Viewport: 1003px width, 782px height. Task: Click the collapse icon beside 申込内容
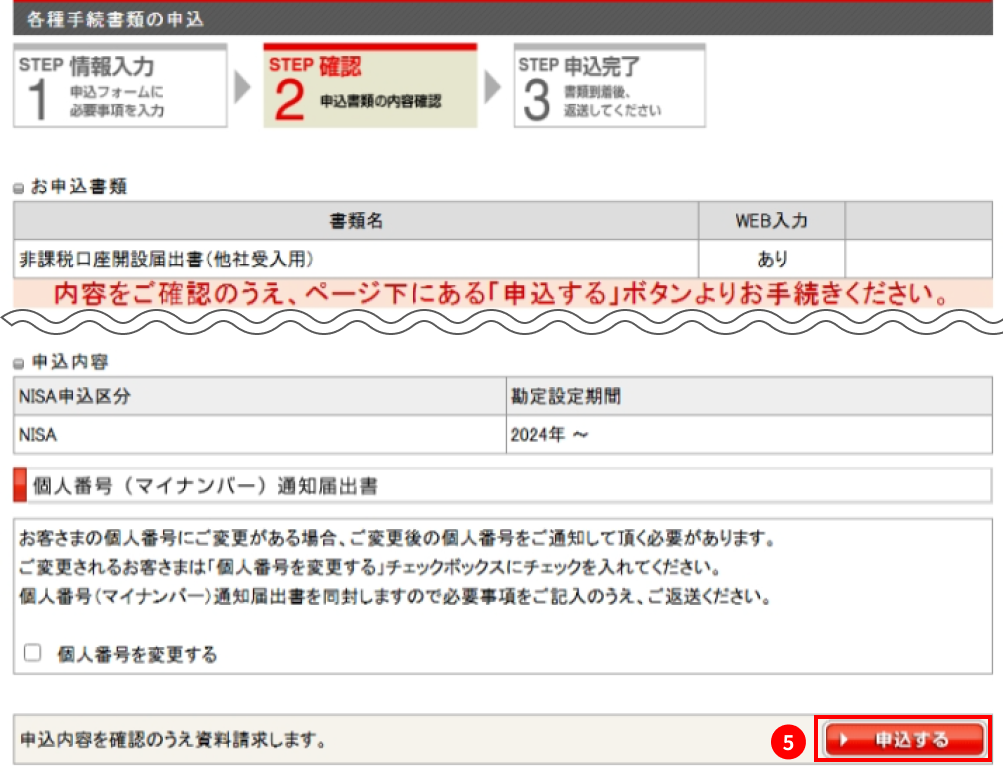19,361
